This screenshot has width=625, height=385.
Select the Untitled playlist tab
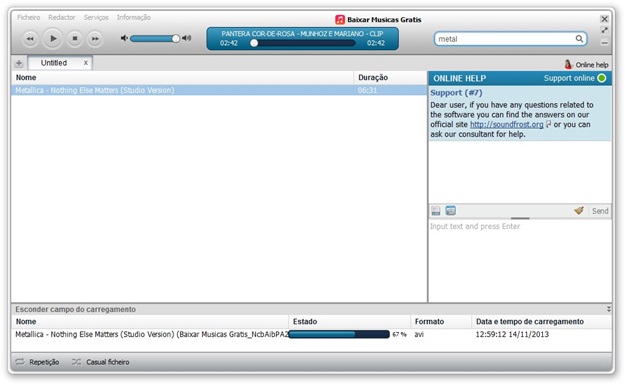[x=60, y=63]
